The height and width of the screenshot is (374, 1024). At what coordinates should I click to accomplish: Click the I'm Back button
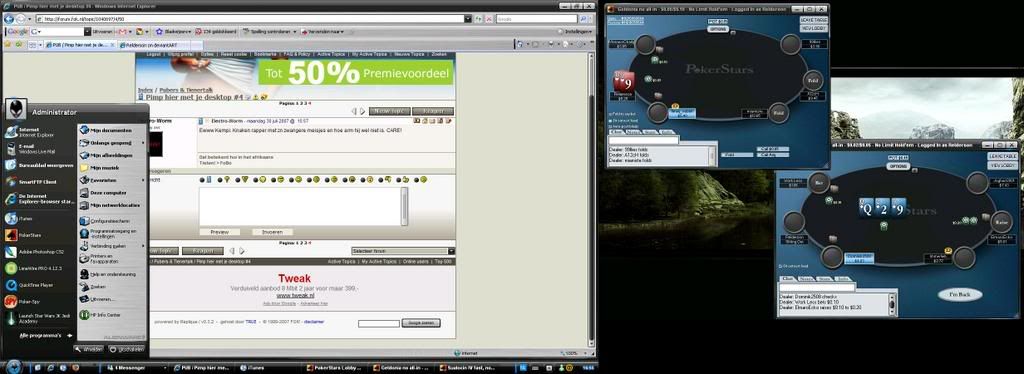click(x=960, y=295)
